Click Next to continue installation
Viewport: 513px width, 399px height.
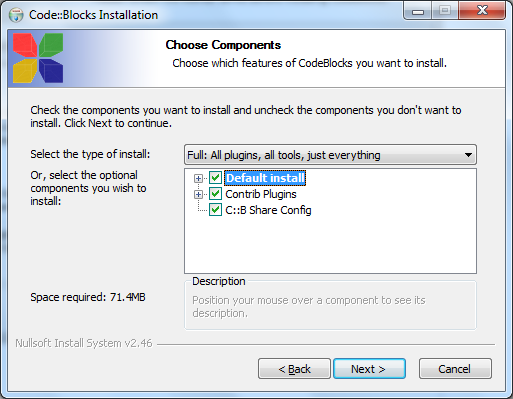[369, 369]
